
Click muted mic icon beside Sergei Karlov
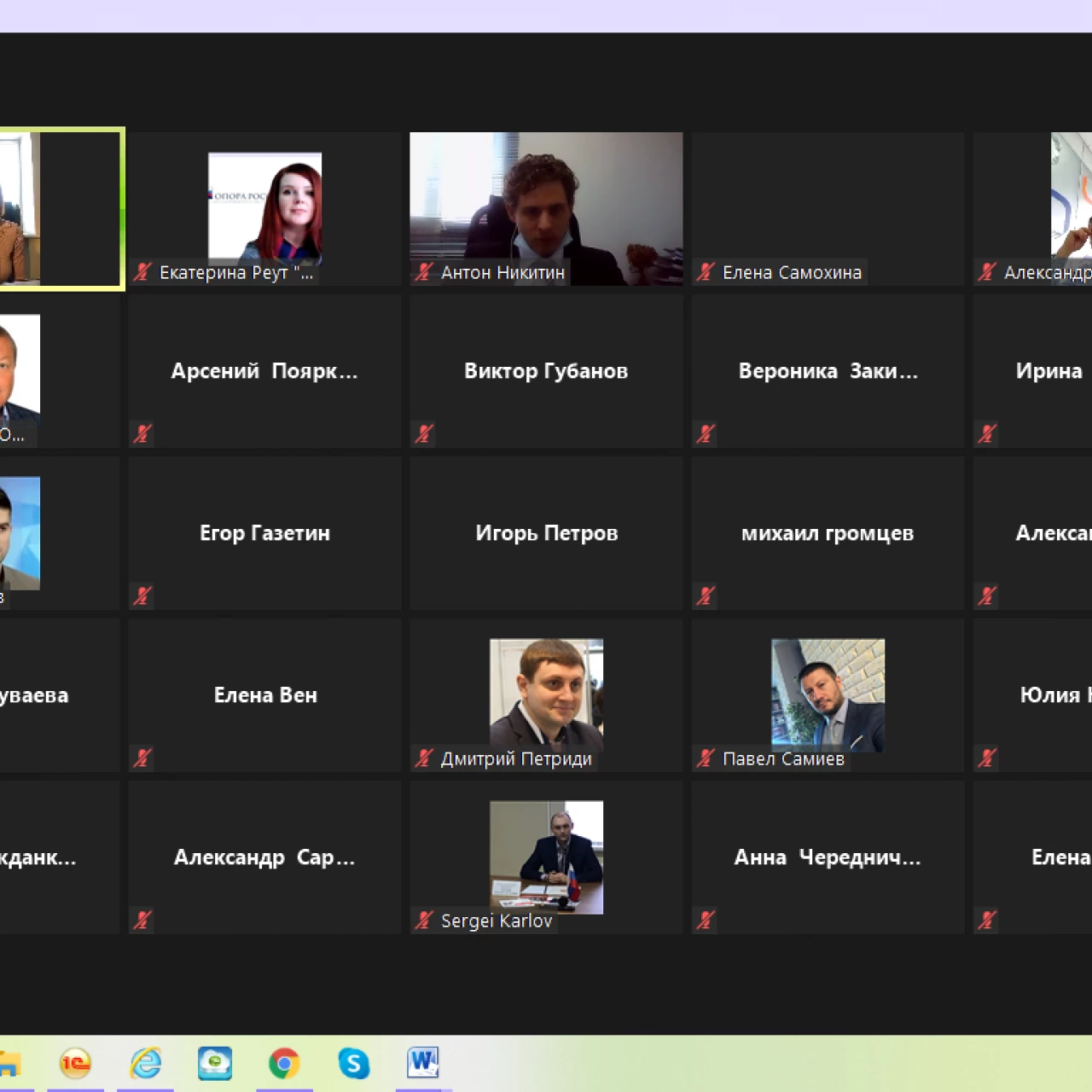(x=424, y=920)
